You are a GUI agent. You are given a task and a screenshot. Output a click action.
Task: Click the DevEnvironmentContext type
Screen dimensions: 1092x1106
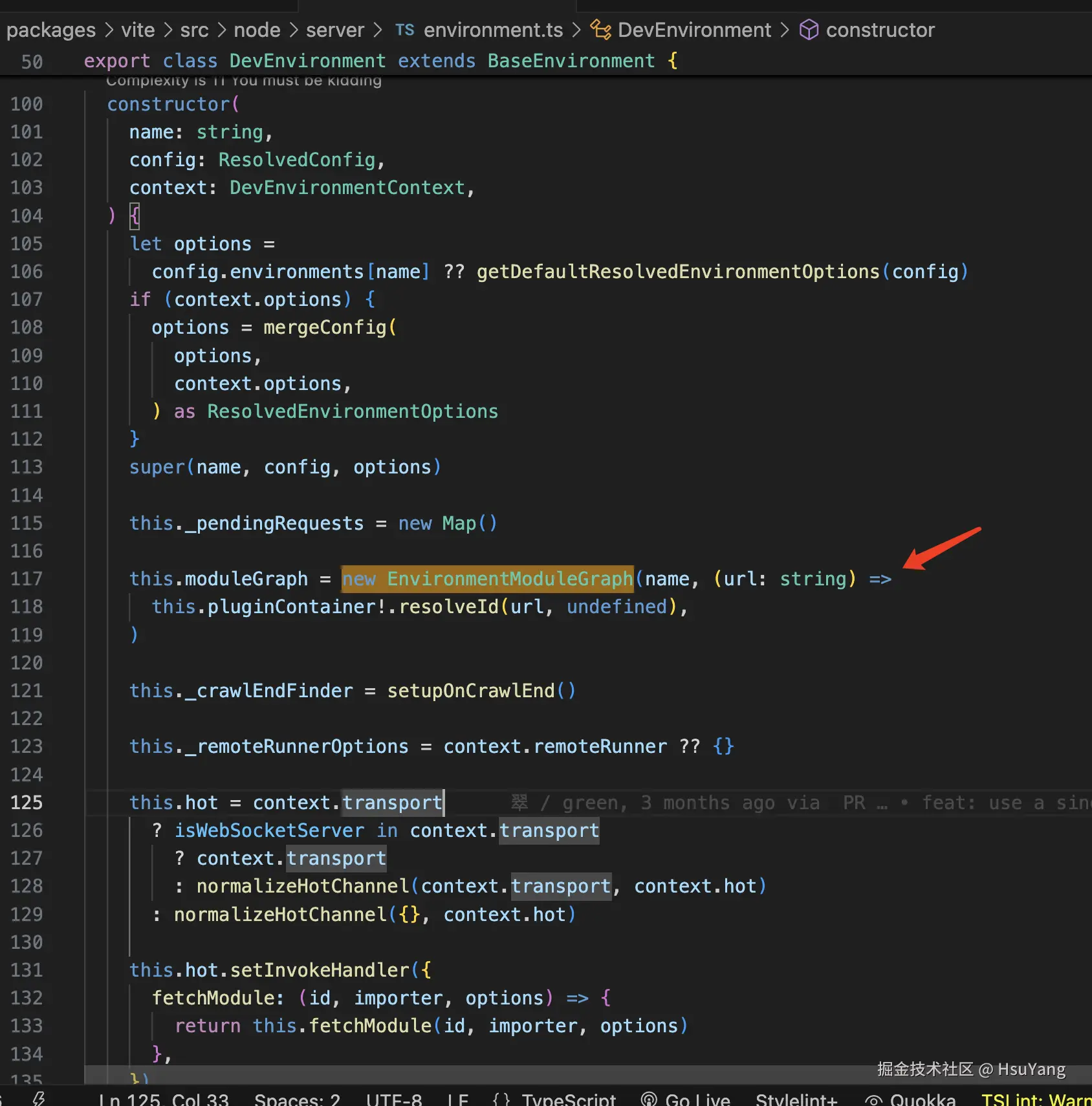347,188
